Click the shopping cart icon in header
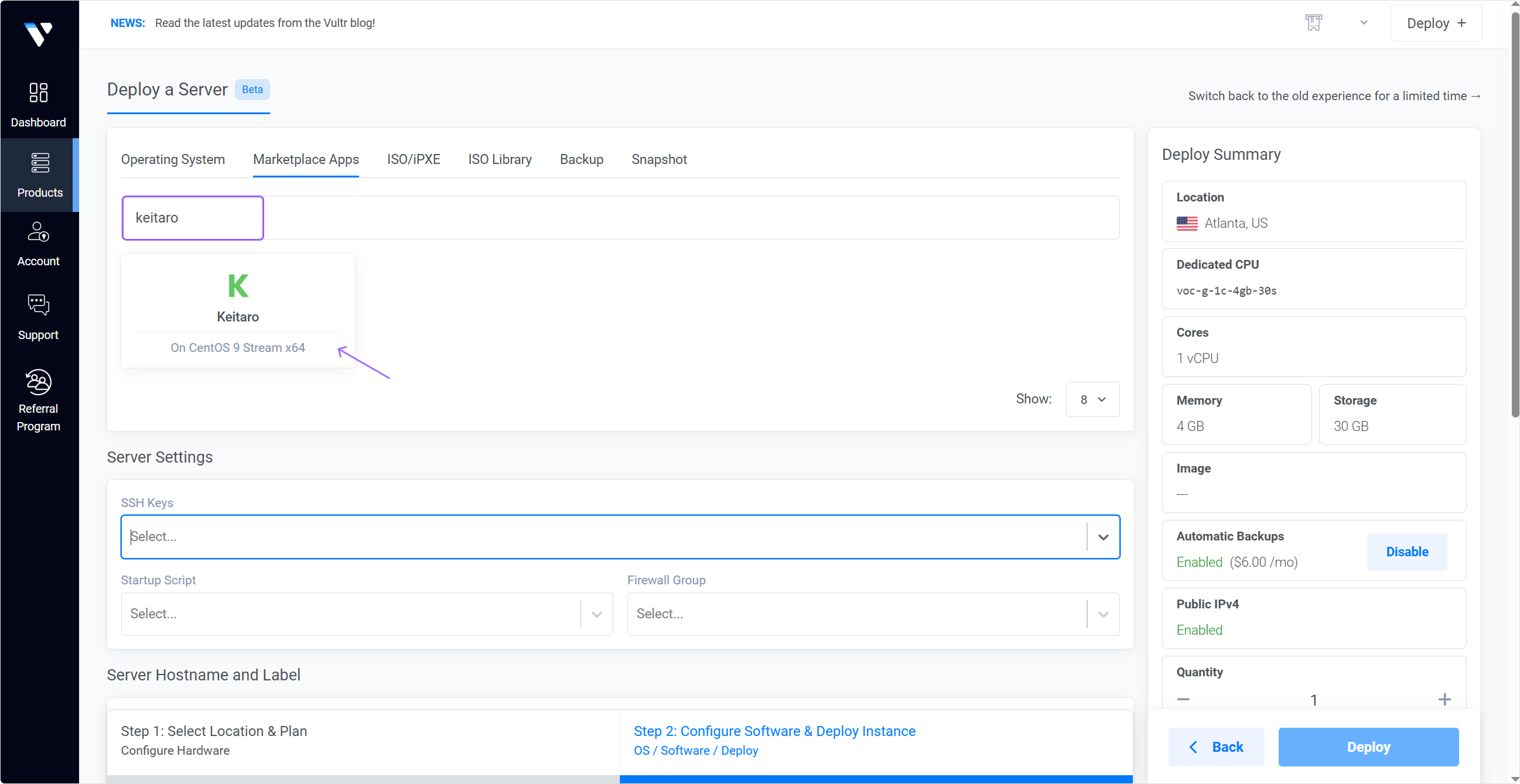The height and width of the screenshot is (784, 1520). click(x=1313, y=23)
